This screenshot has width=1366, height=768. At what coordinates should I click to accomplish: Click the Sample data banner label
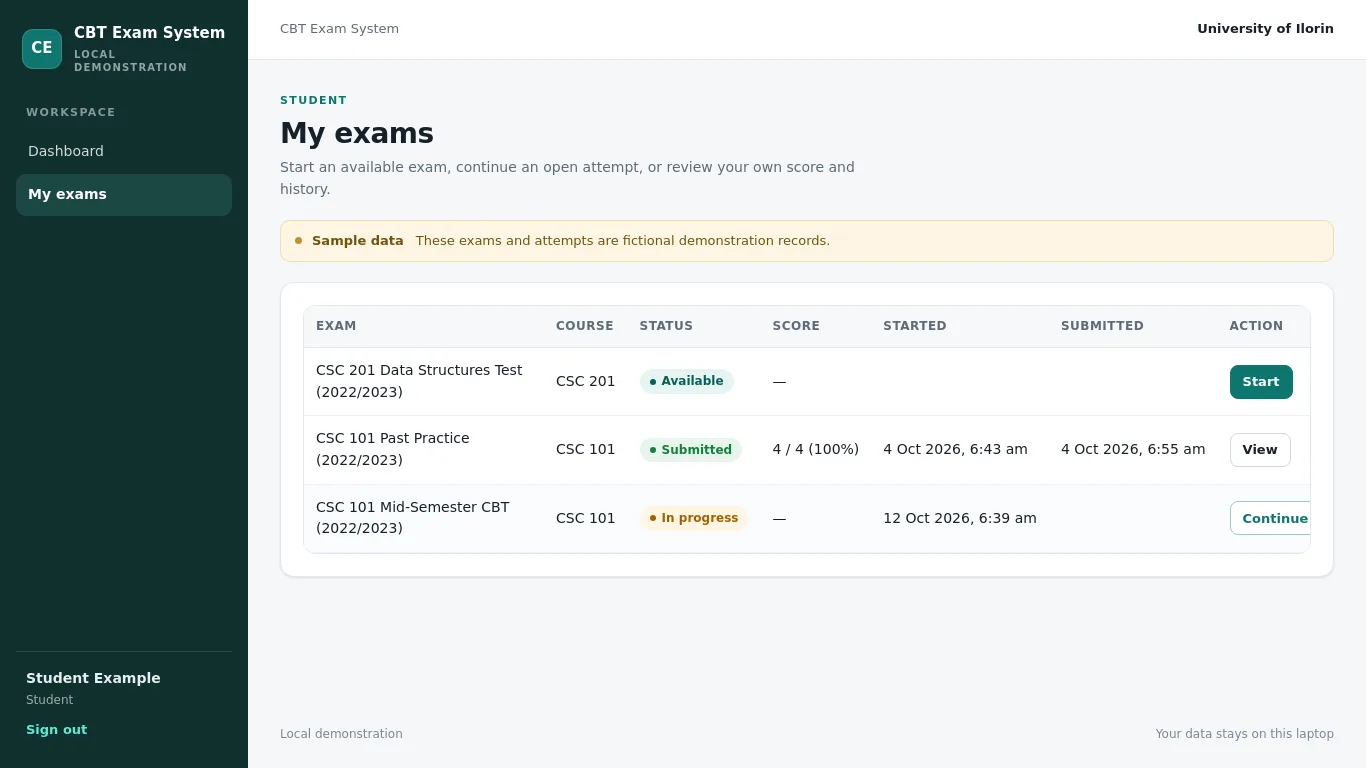(x=358, y=241)
